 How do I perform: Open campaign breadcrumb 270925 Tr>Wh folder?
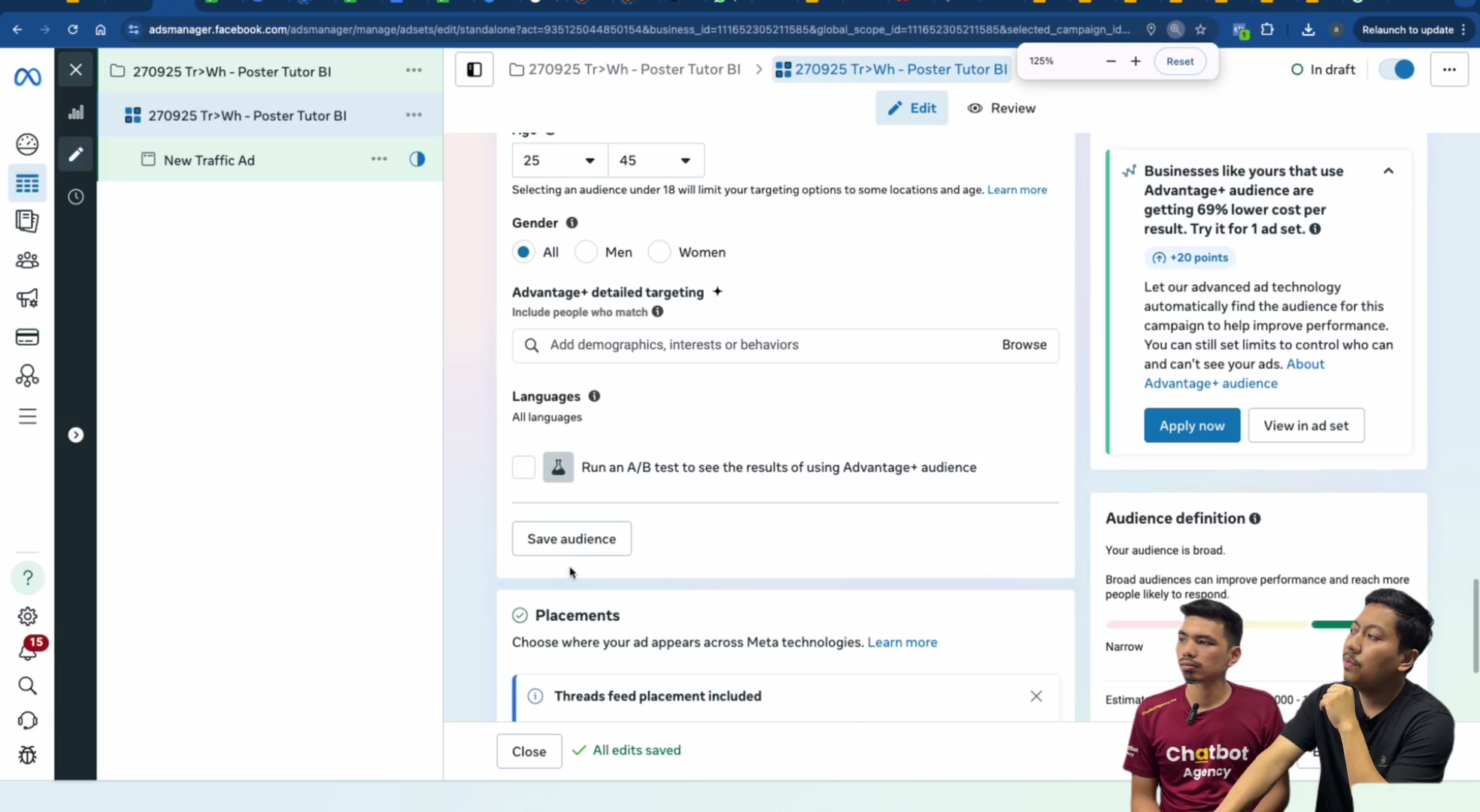tap(625, 70)
